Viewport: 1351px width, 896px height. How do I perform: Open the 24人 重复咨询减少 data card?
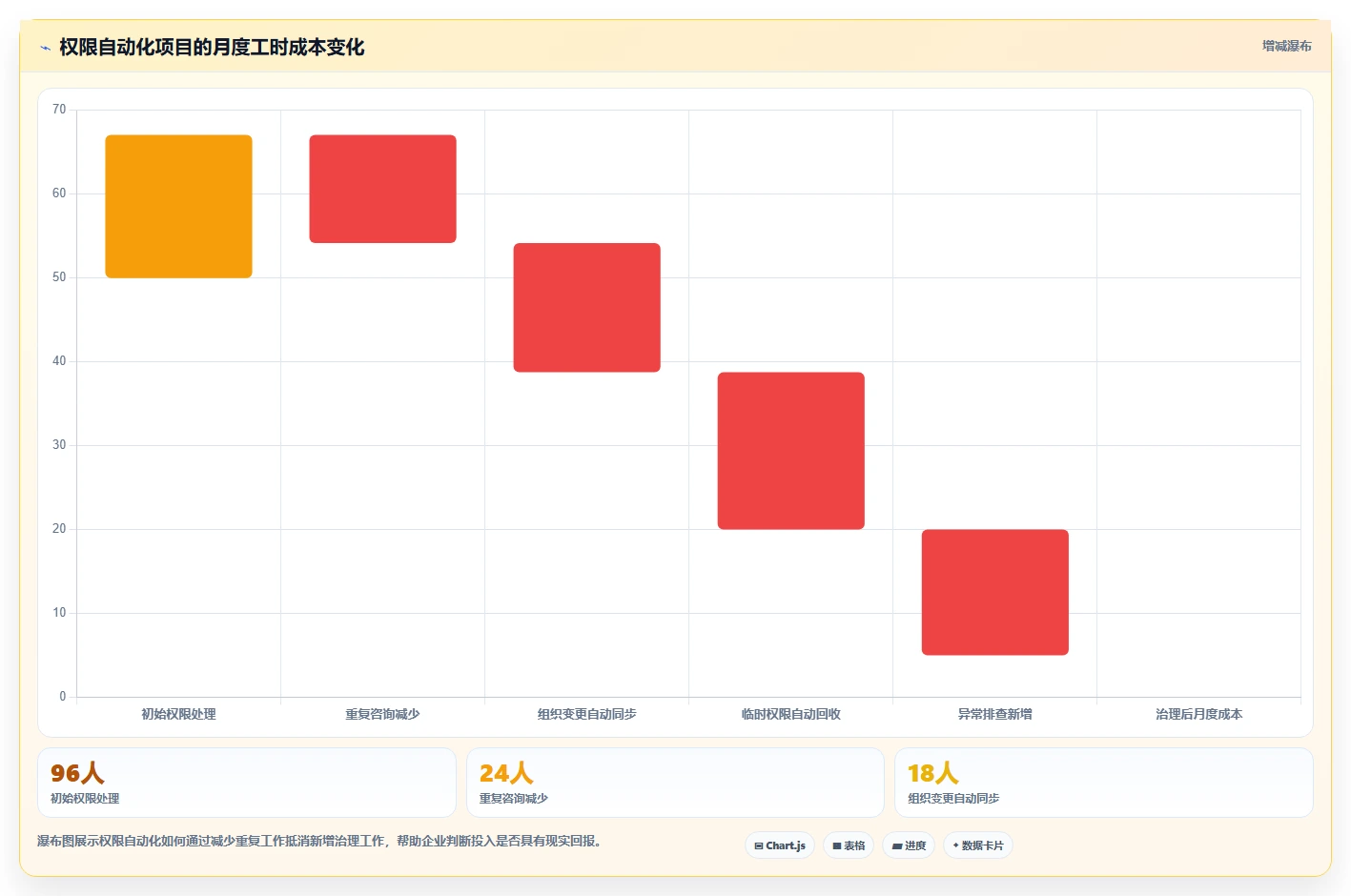pos(675,783)
